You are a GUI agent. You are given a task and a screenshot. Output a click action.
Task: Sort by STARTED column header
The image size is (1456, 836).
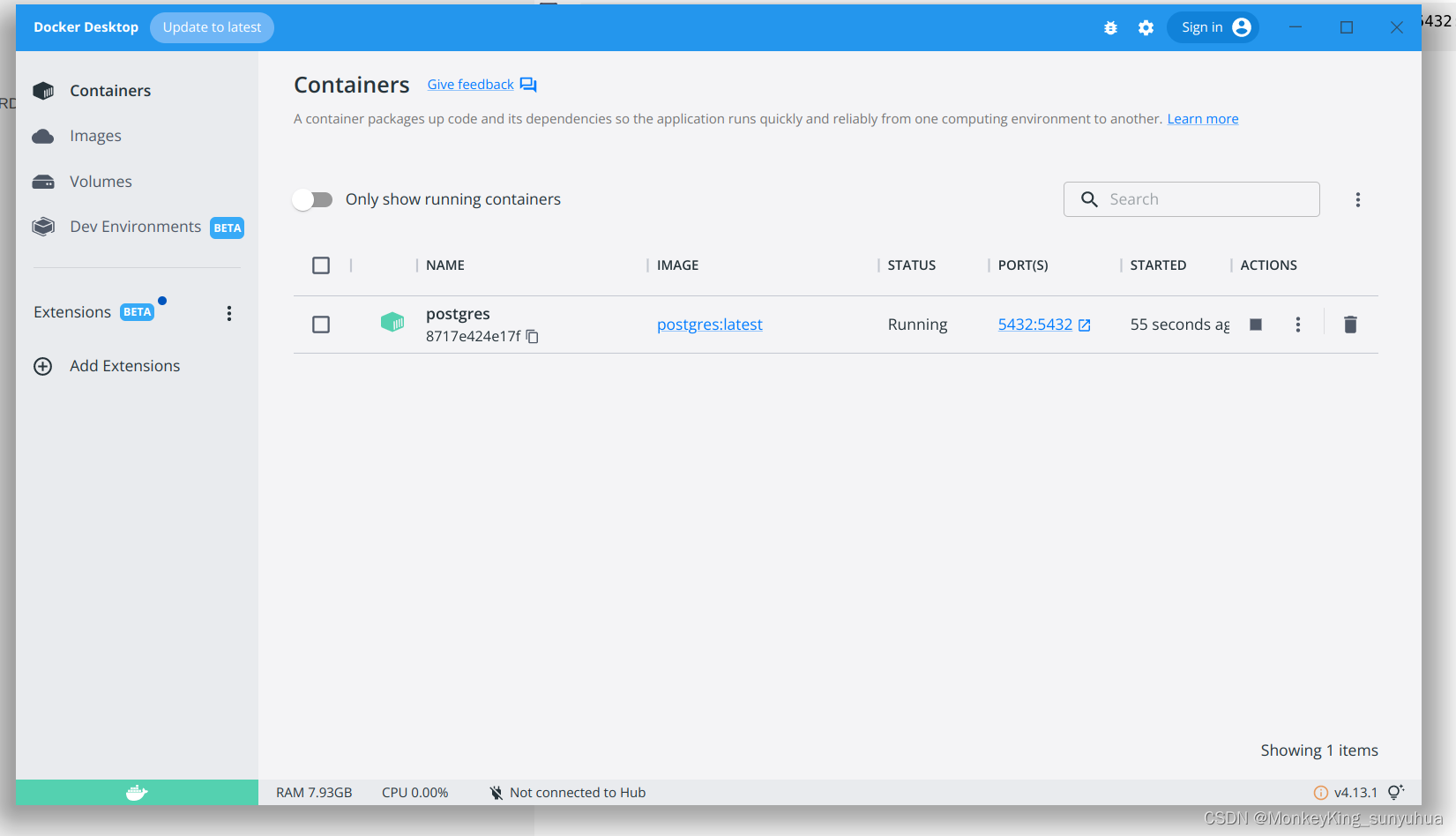pyautogui.click(x=1158, y=265)
